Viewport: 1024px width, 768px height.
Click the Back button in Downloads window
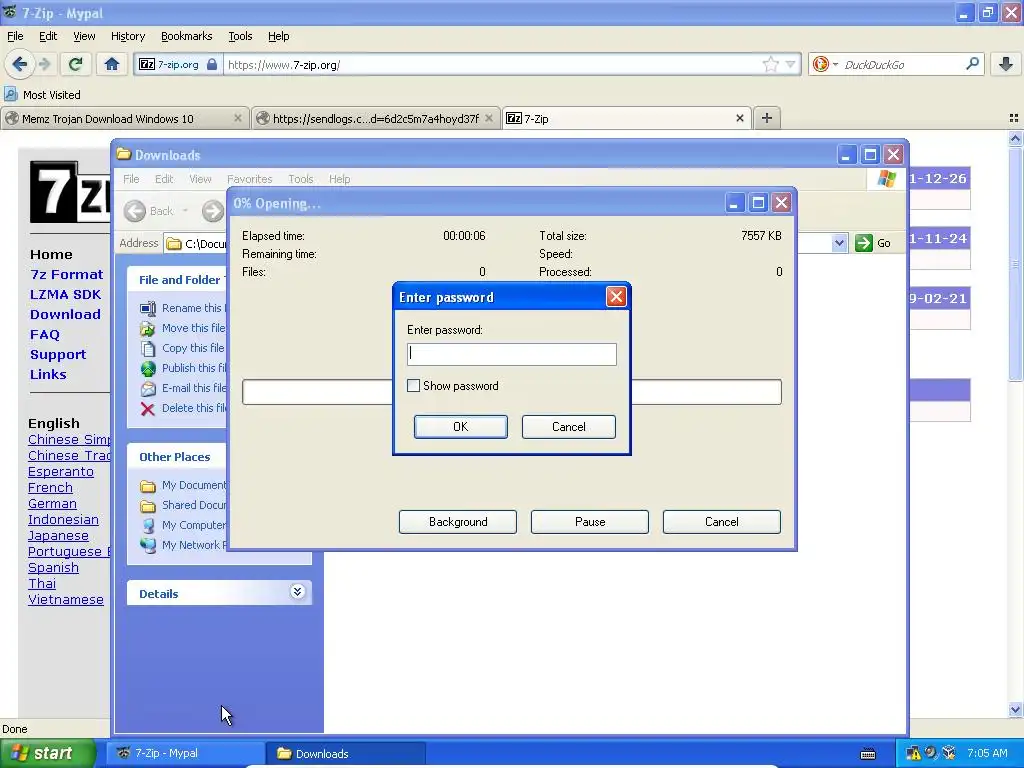(x=149, y=211)
